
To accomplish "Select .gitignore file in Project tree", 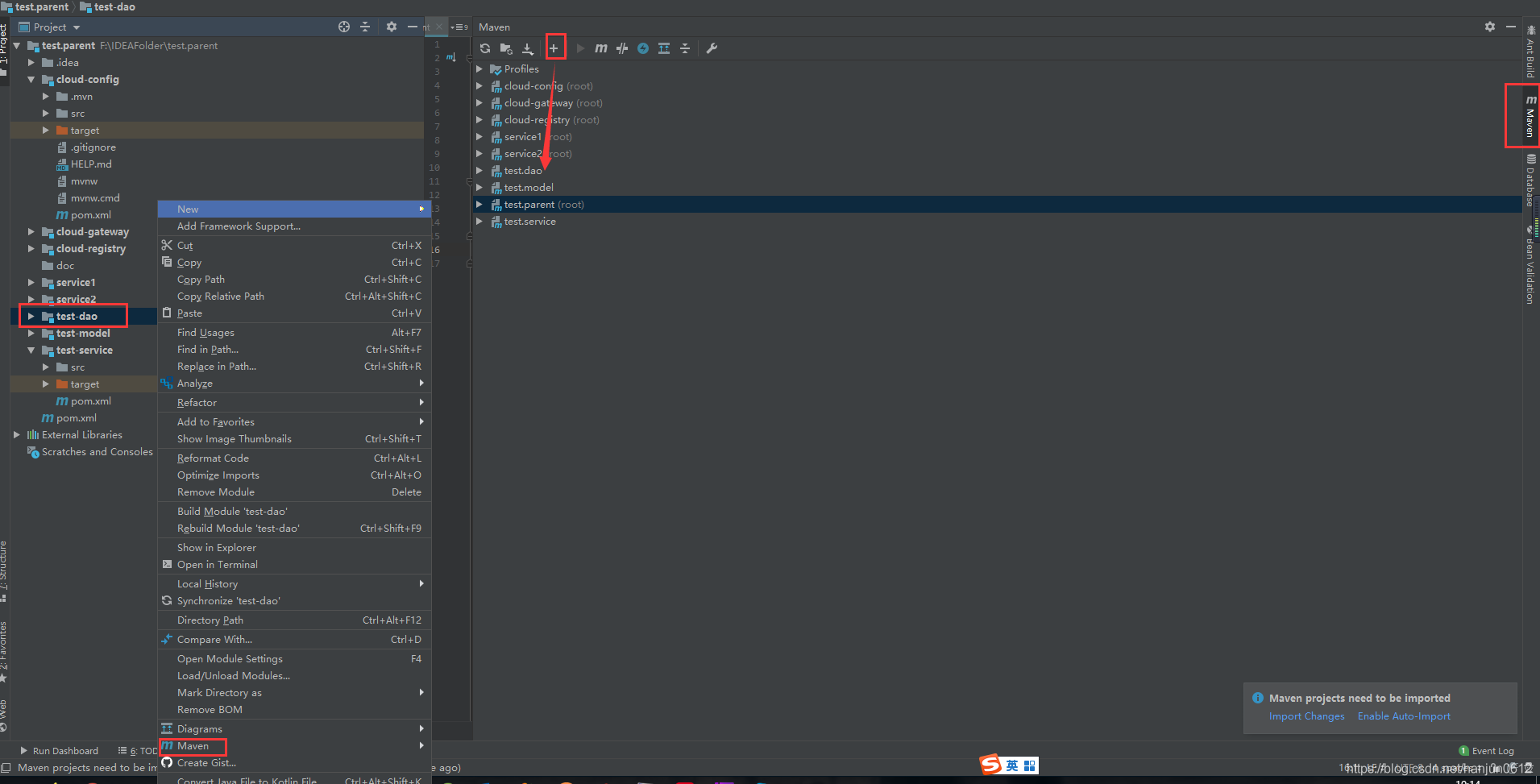I will point(93,147).
